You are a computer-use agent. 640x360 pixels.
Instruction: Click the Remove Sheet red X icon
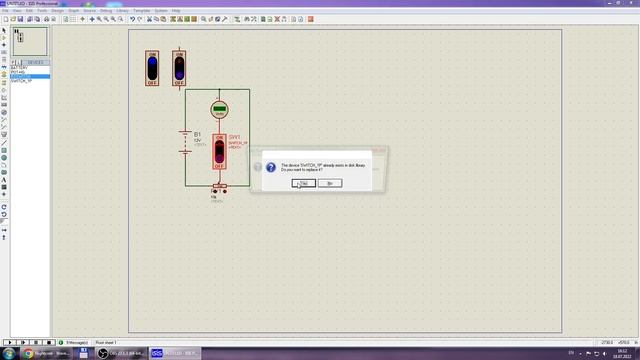point(277,19)
